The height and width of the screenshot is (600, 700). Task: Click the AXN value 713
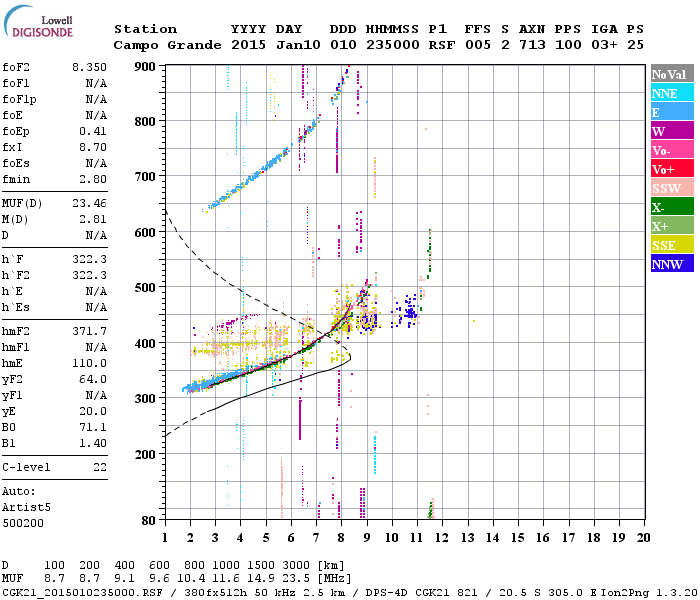click(532, 45)
